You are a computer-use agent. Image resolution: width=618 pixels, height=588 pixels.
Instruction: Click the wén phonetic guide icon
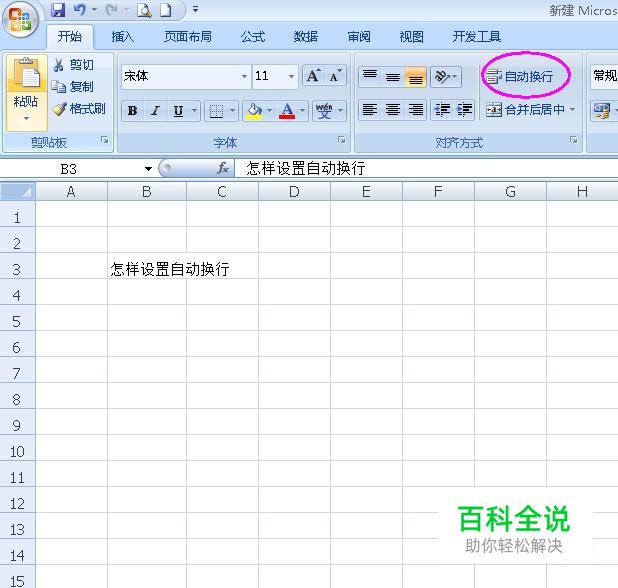324,111
